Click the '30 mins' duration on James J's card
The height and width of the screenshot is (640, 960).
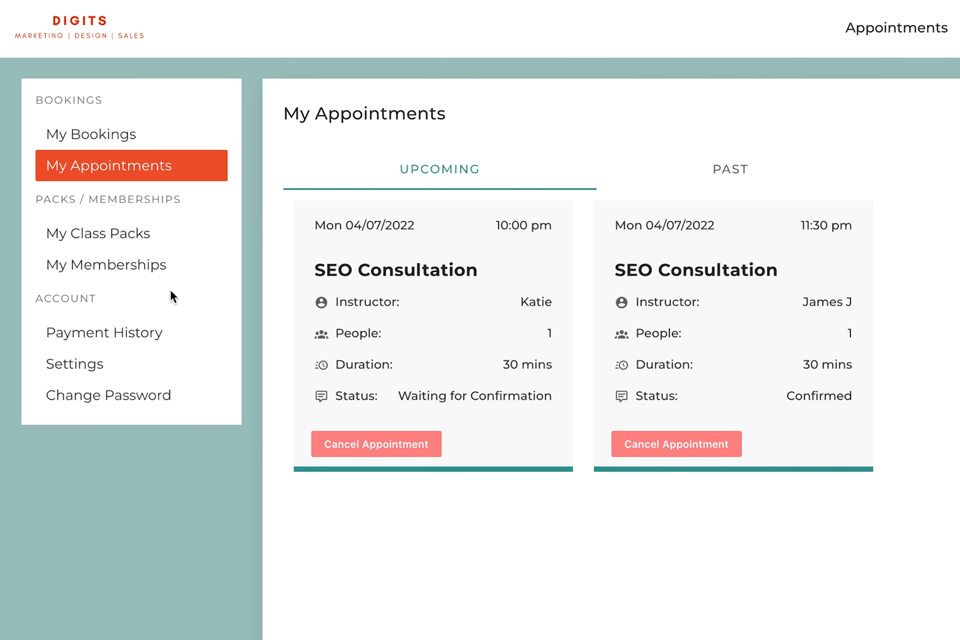click(827, 364)
